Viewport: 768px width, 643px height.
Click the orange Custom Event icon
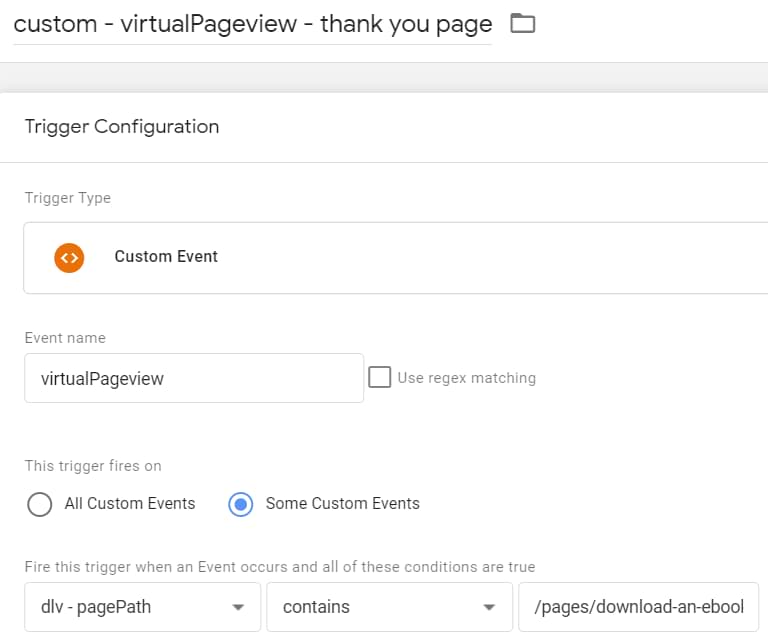[69, 257]
